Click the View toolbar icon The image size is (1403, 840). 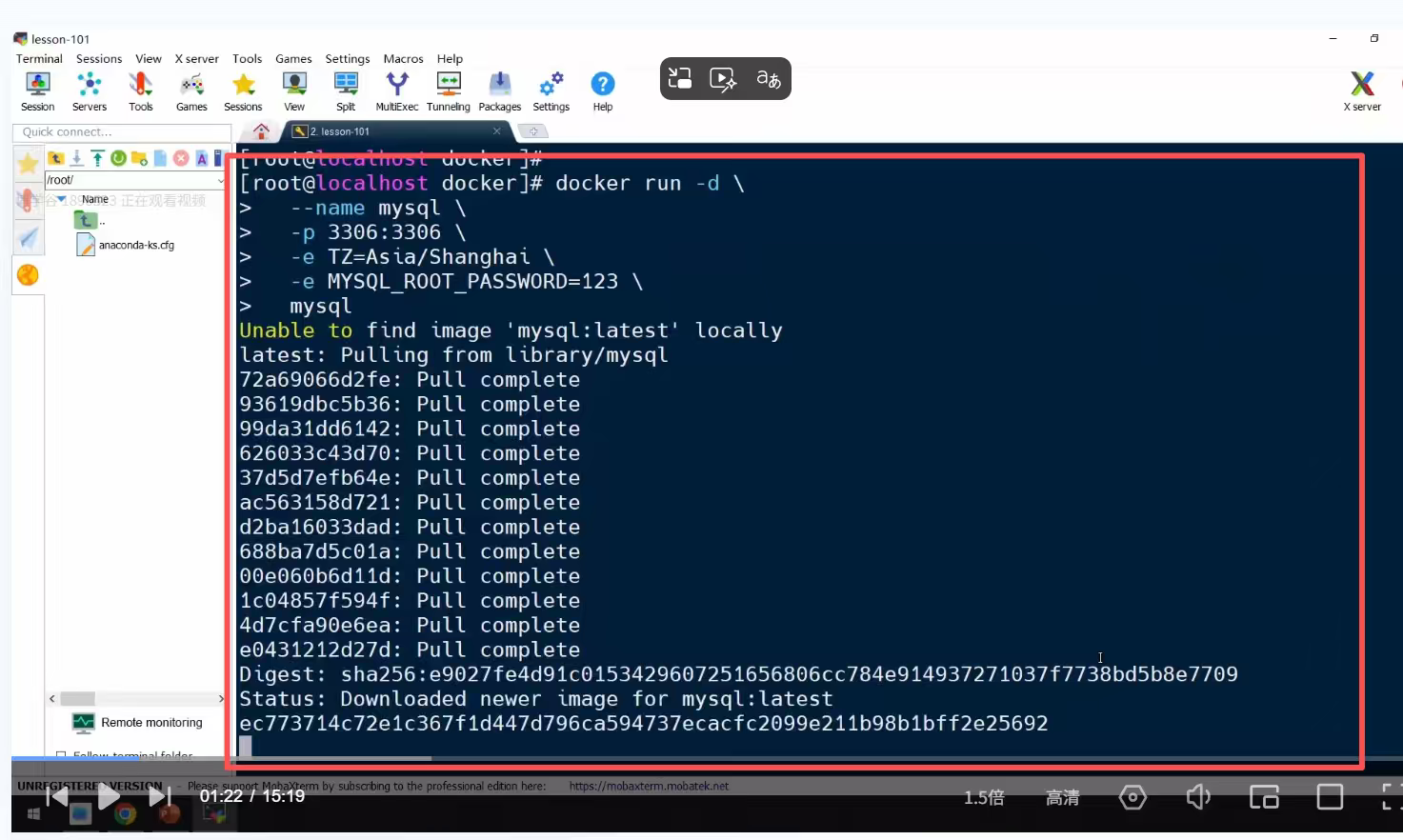[x=294, y=92]
